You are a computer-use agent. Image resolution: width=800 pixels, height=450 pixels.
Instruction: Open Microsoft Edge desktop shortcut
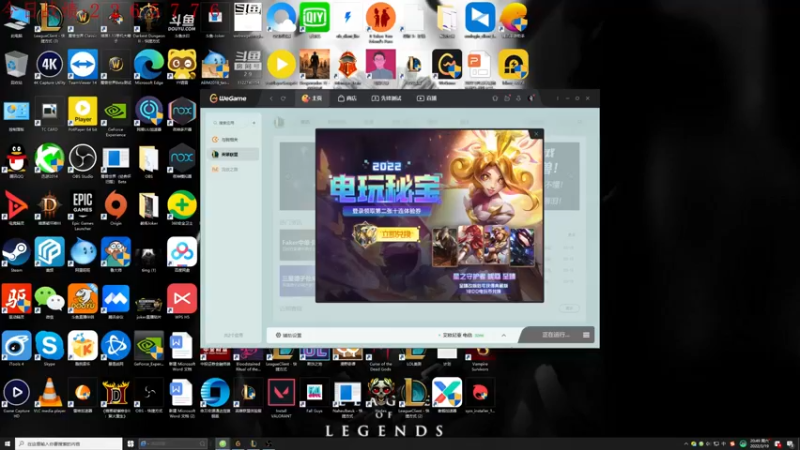tap(148, 67)
